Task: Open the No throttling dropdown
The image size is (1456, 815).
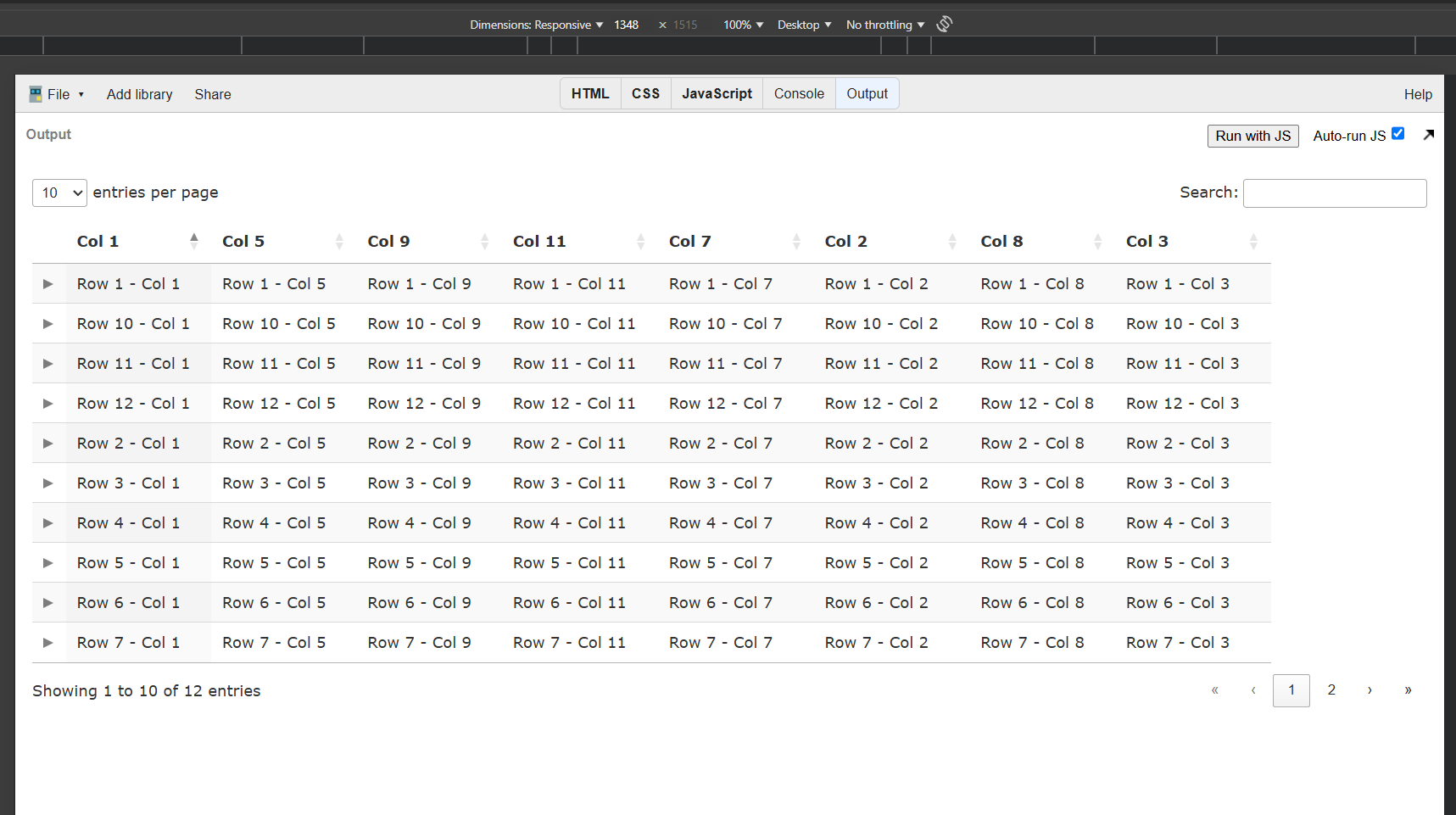Action: [884, 25]
